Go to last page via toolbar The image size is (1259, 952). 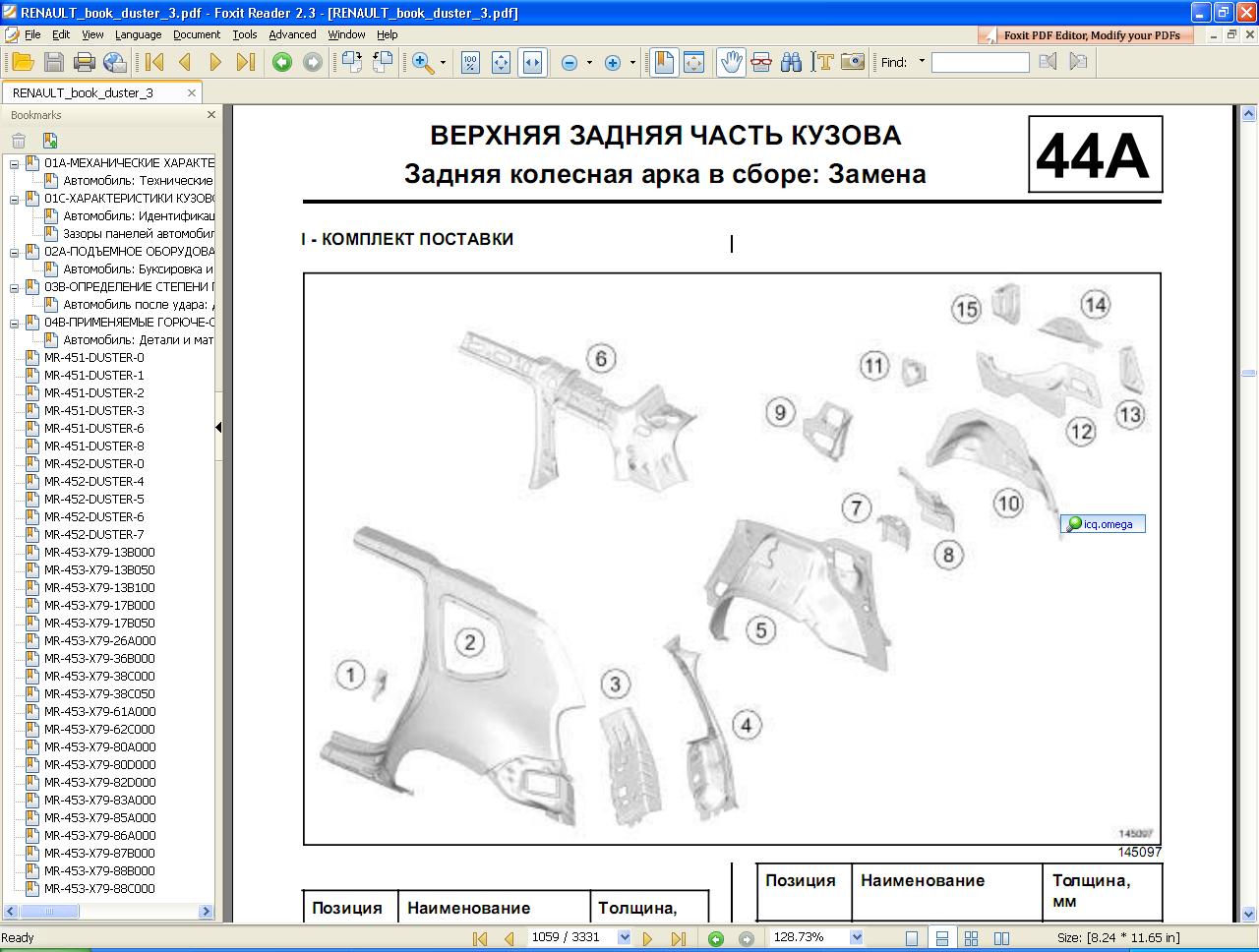[x=246, y=62]
